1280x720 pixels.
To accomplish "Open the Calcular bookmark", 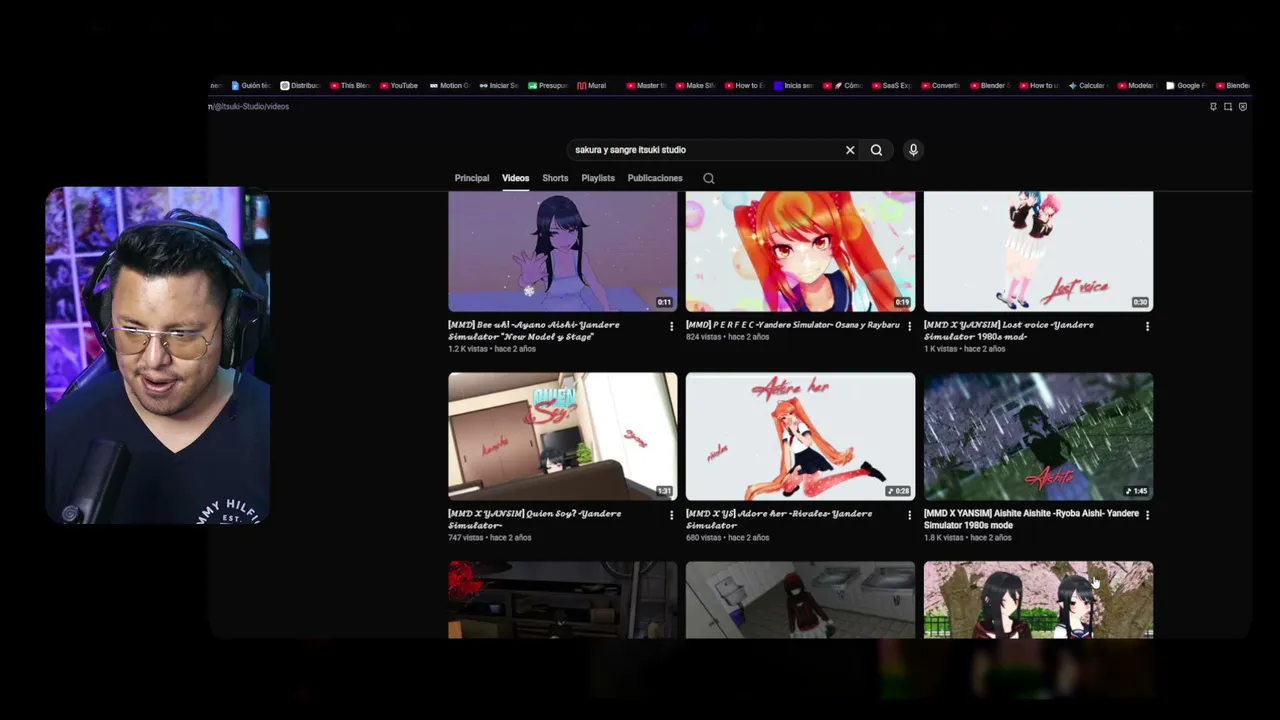I will click(1087, 86).
